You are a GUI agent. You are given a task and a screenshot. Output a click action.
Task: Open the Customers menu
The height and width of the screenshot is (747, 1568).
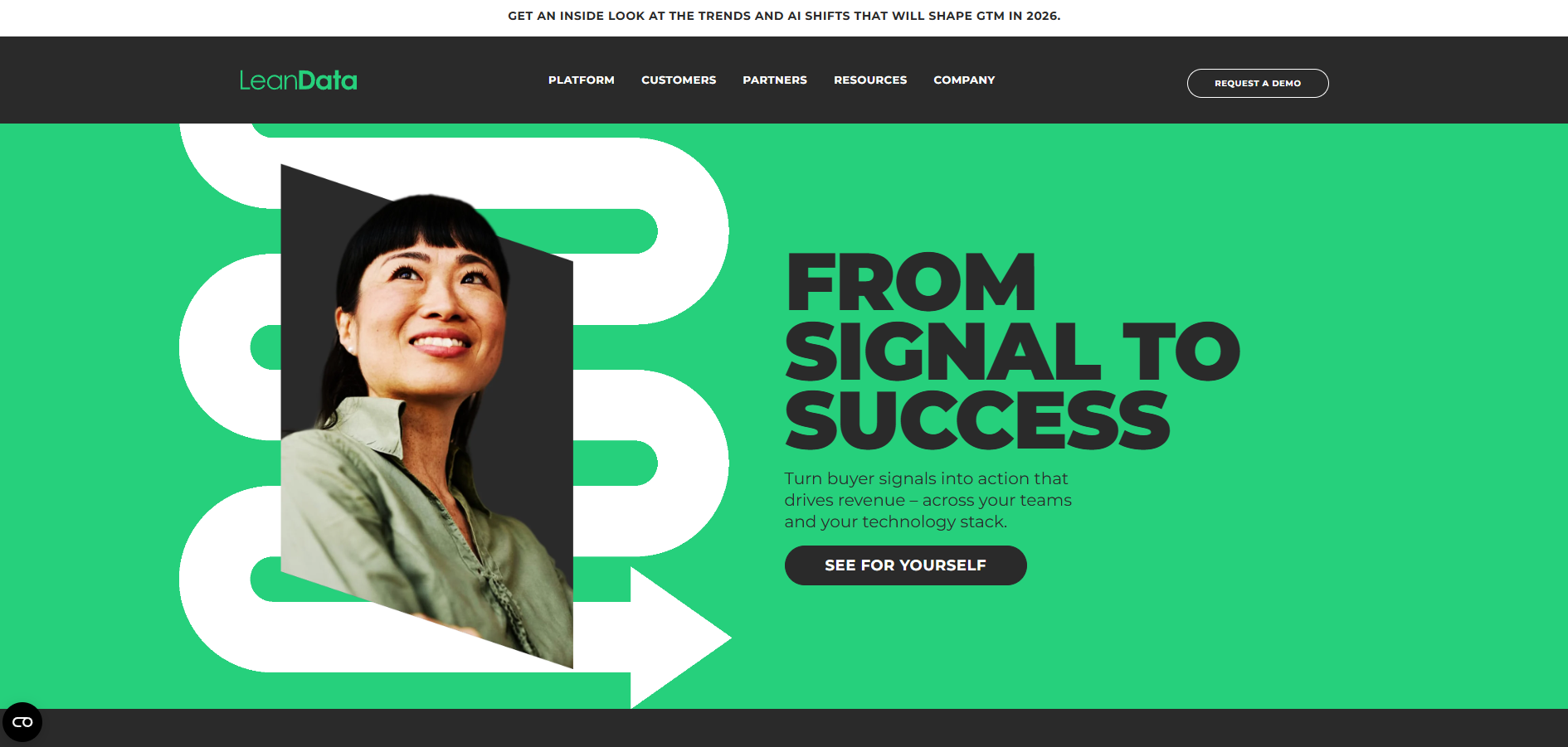pyautogui.click(x=679, y=80)
